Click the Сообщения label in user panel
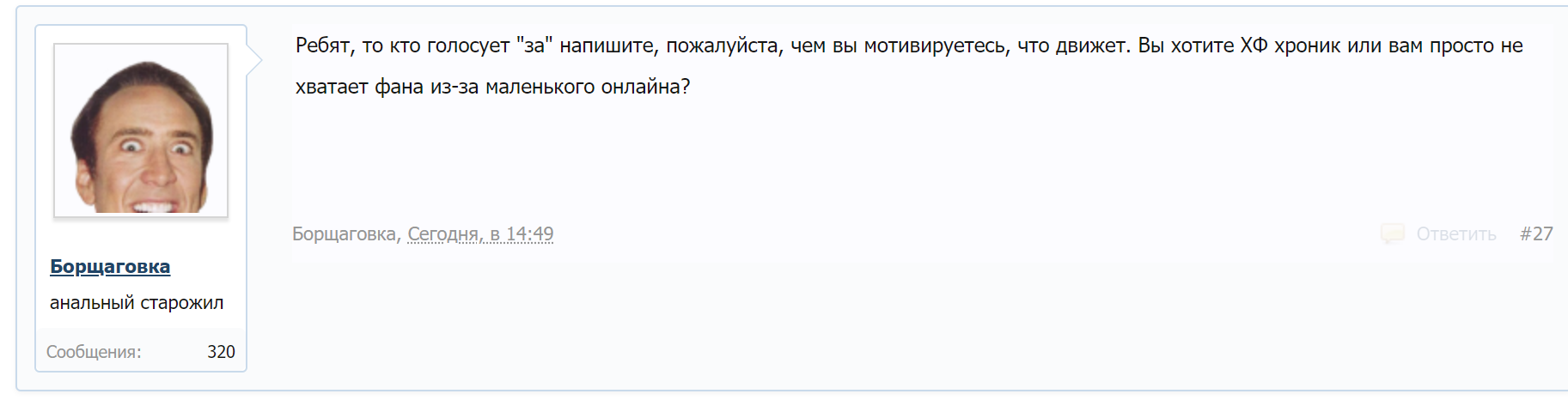Screen dimensions: 1568x406 pyautogui.click(x=94, y=352)
